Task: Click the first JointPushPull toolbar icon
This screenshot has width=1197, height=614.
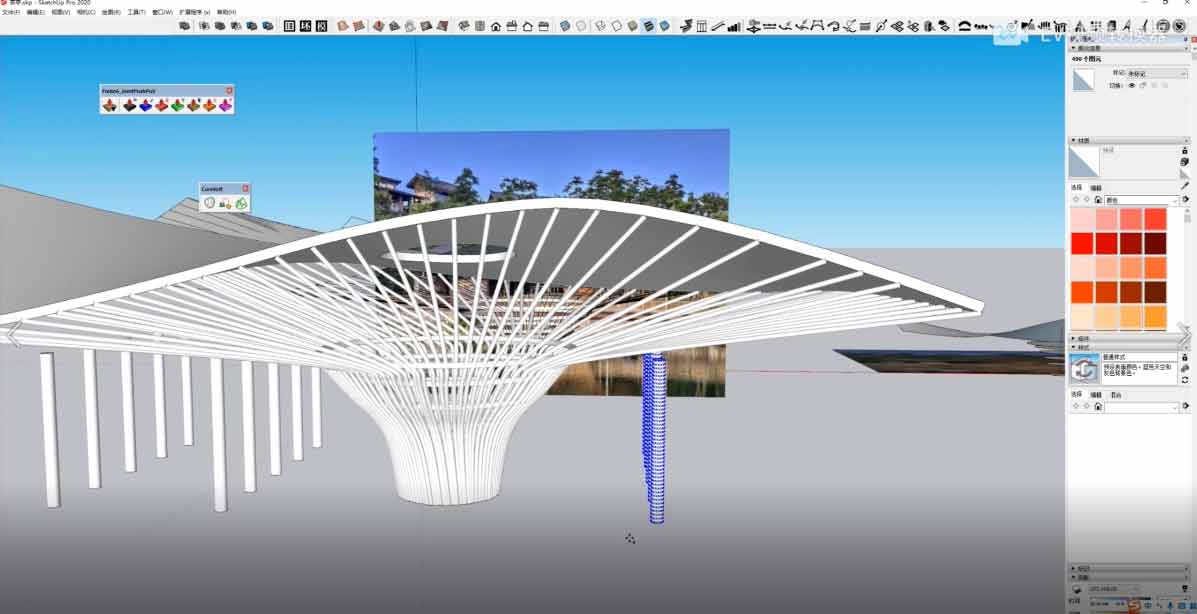Action: pos(109,105)
